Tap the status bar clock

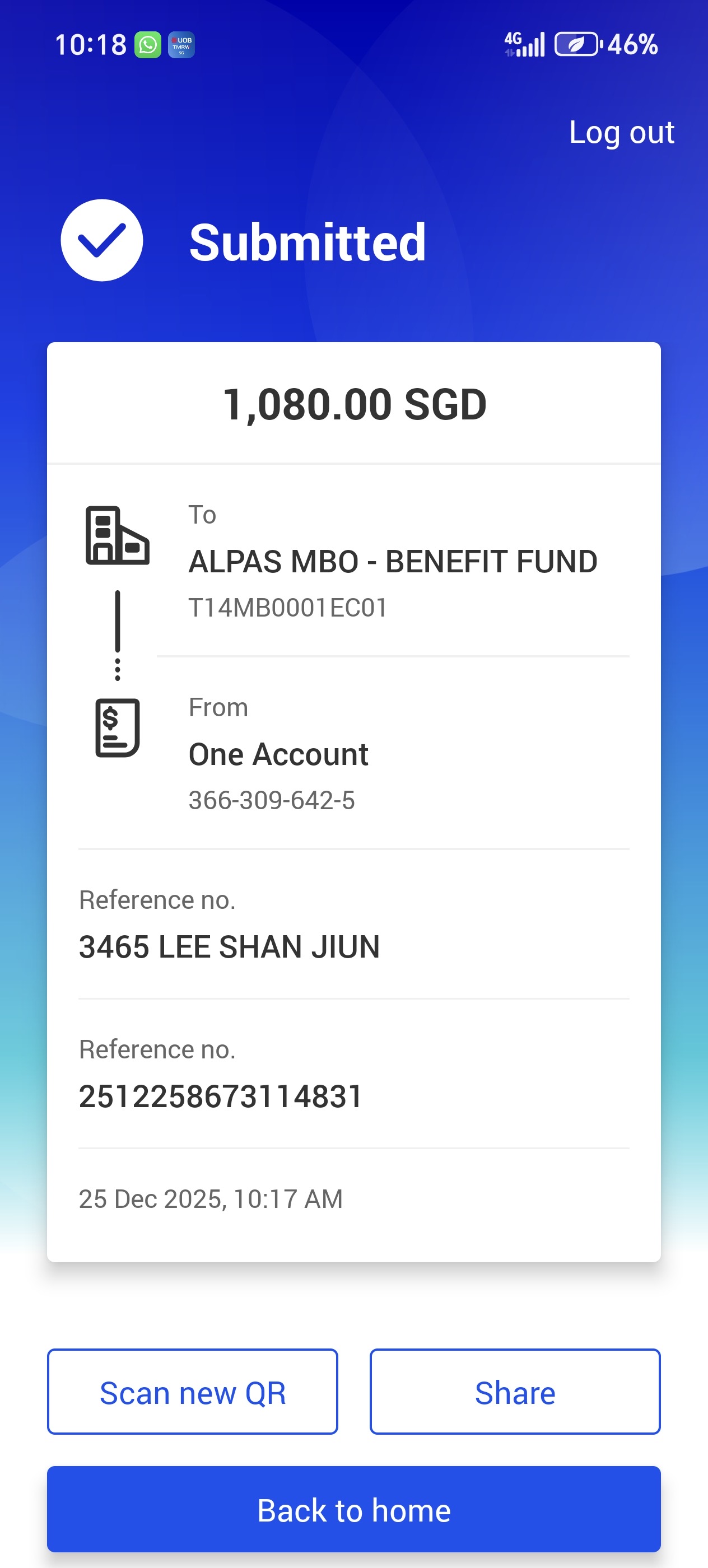91,45
